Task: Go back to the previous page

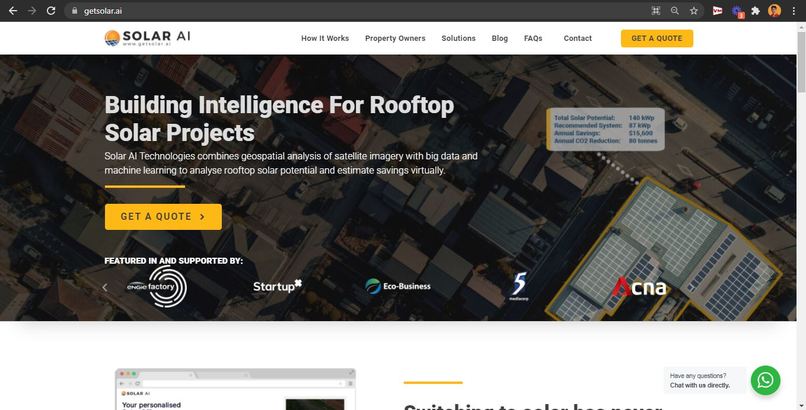Action: point(13,11)
